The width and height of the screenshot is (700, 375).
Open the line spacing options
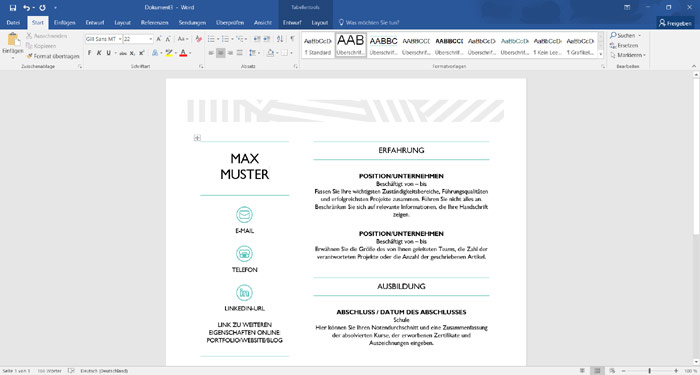click(253, 53)
